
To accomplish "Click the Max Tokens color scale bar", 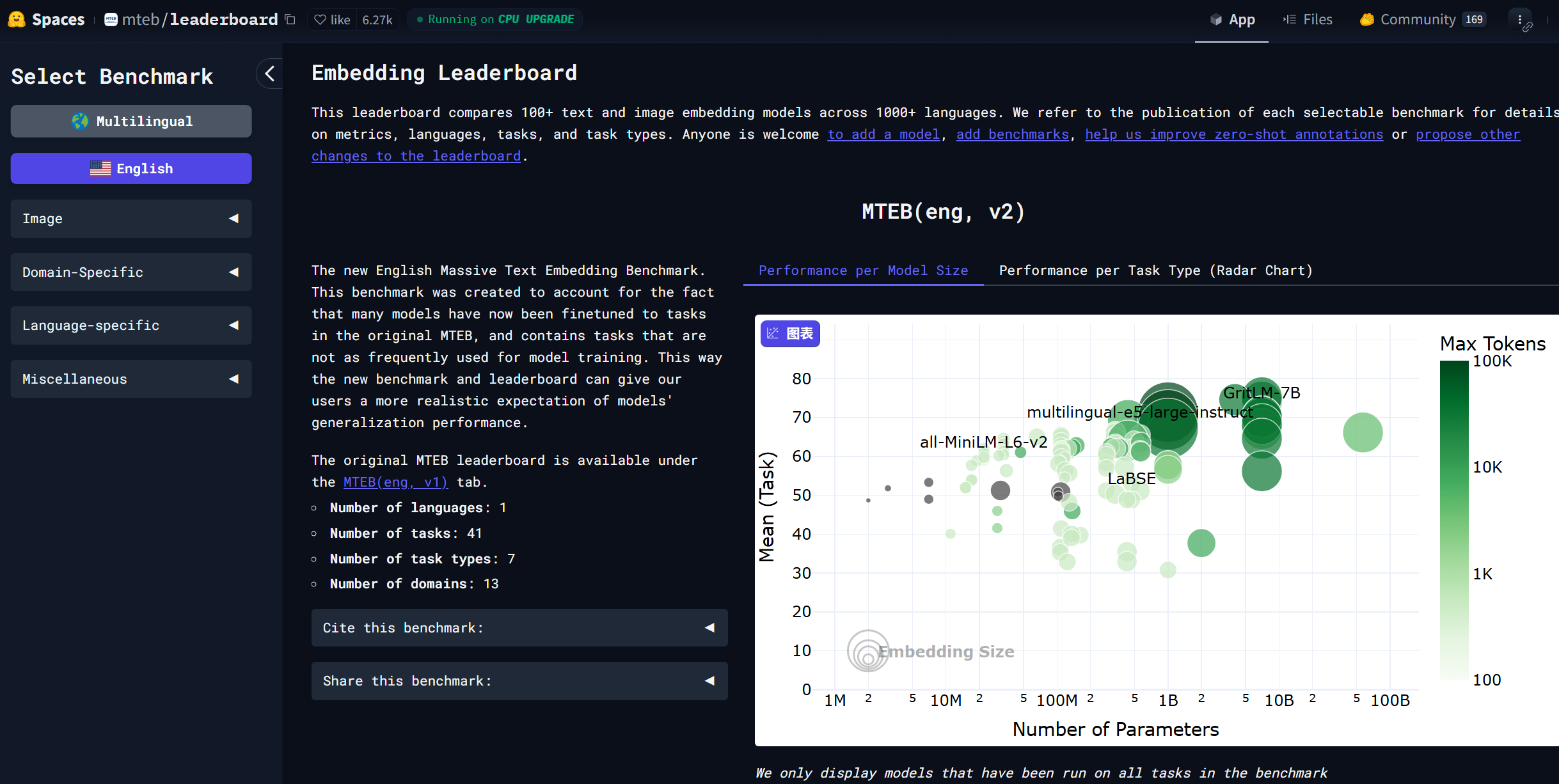I will click(1454, 520).
